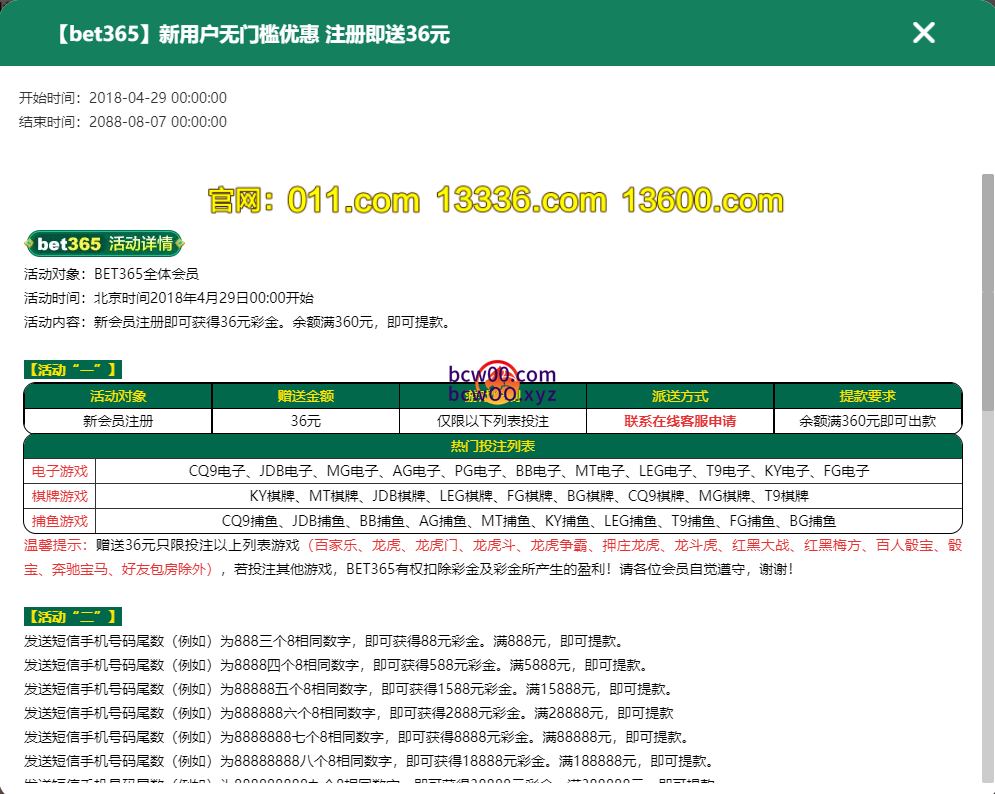Click the KY棋牌 games list cell

click(x=529, y=496)
